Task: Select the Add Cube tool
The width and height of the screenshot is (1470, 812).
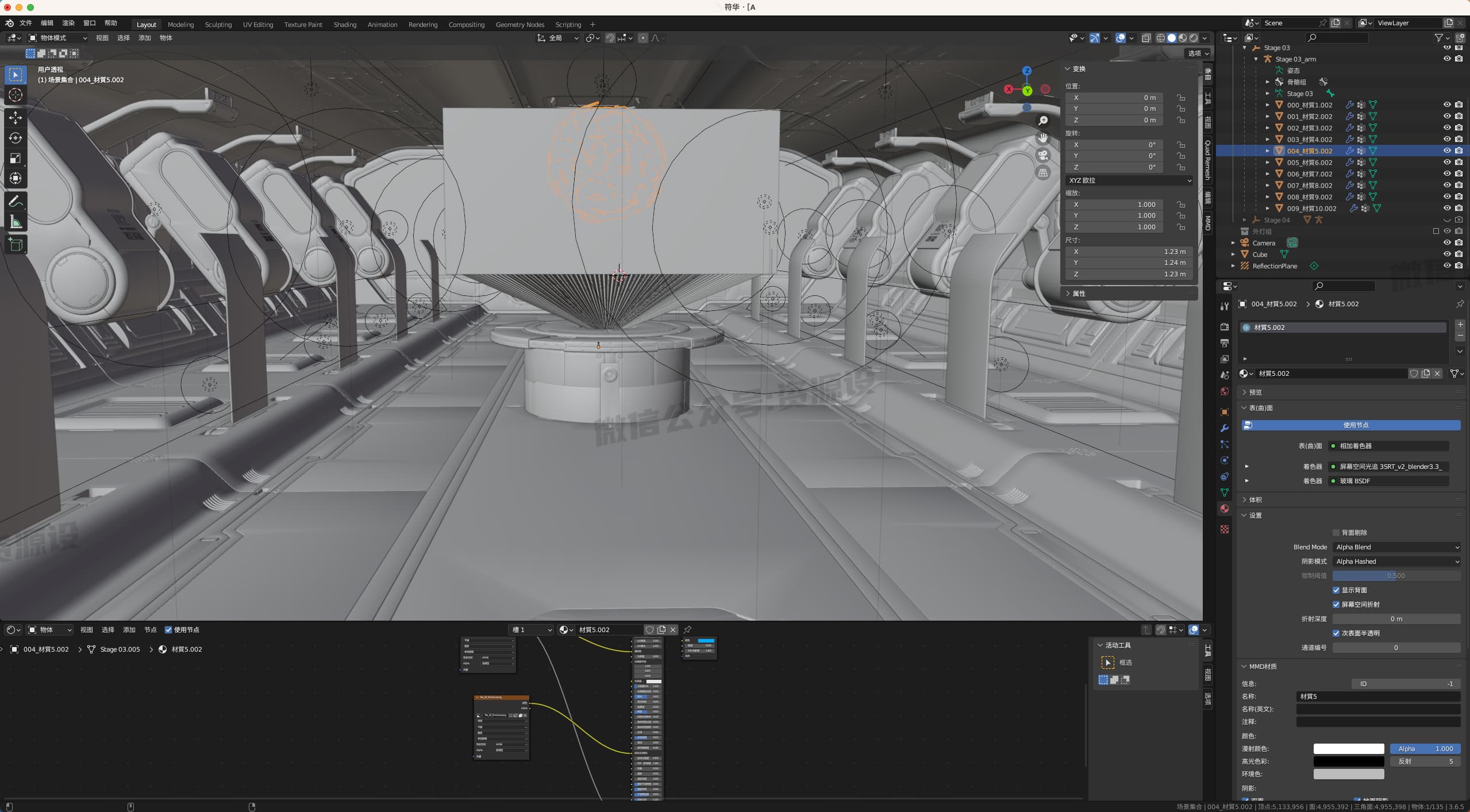Action: [16, 245]
